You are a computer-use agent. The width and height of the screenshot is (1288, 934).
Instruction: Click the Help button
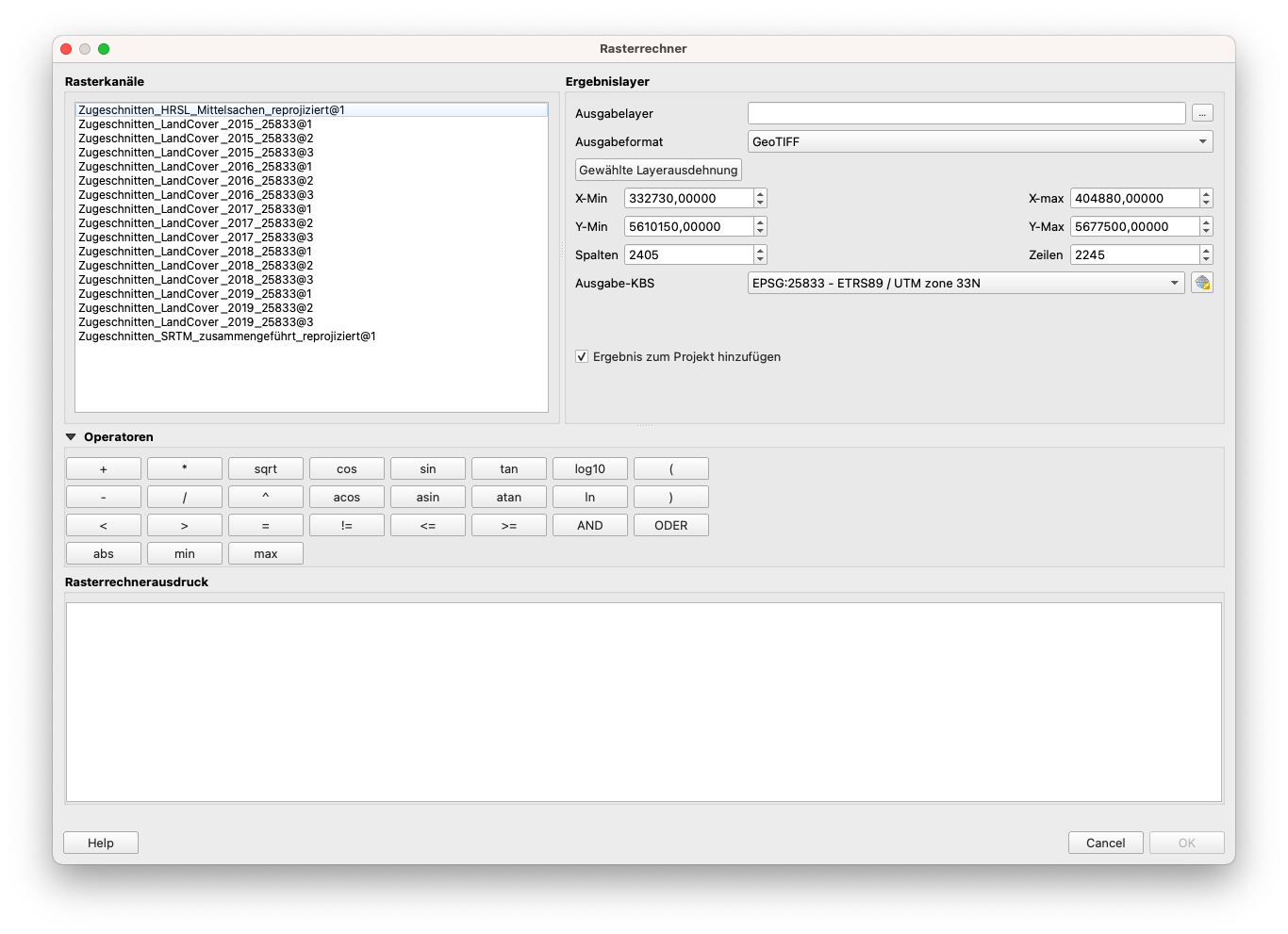tap(101, 843)
